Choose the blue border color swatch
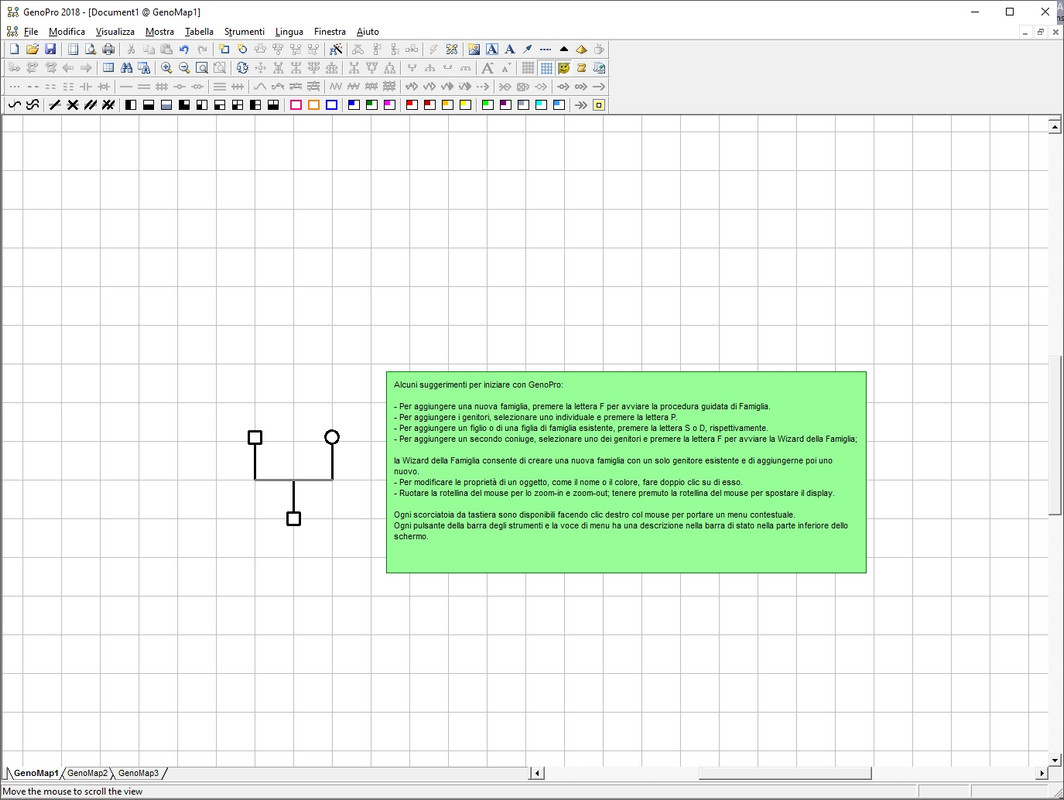 (x=331, y=105)
